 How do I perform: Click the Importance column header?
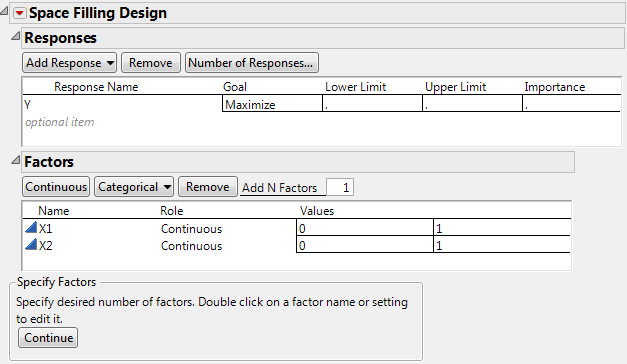click(x=555, y=87)
